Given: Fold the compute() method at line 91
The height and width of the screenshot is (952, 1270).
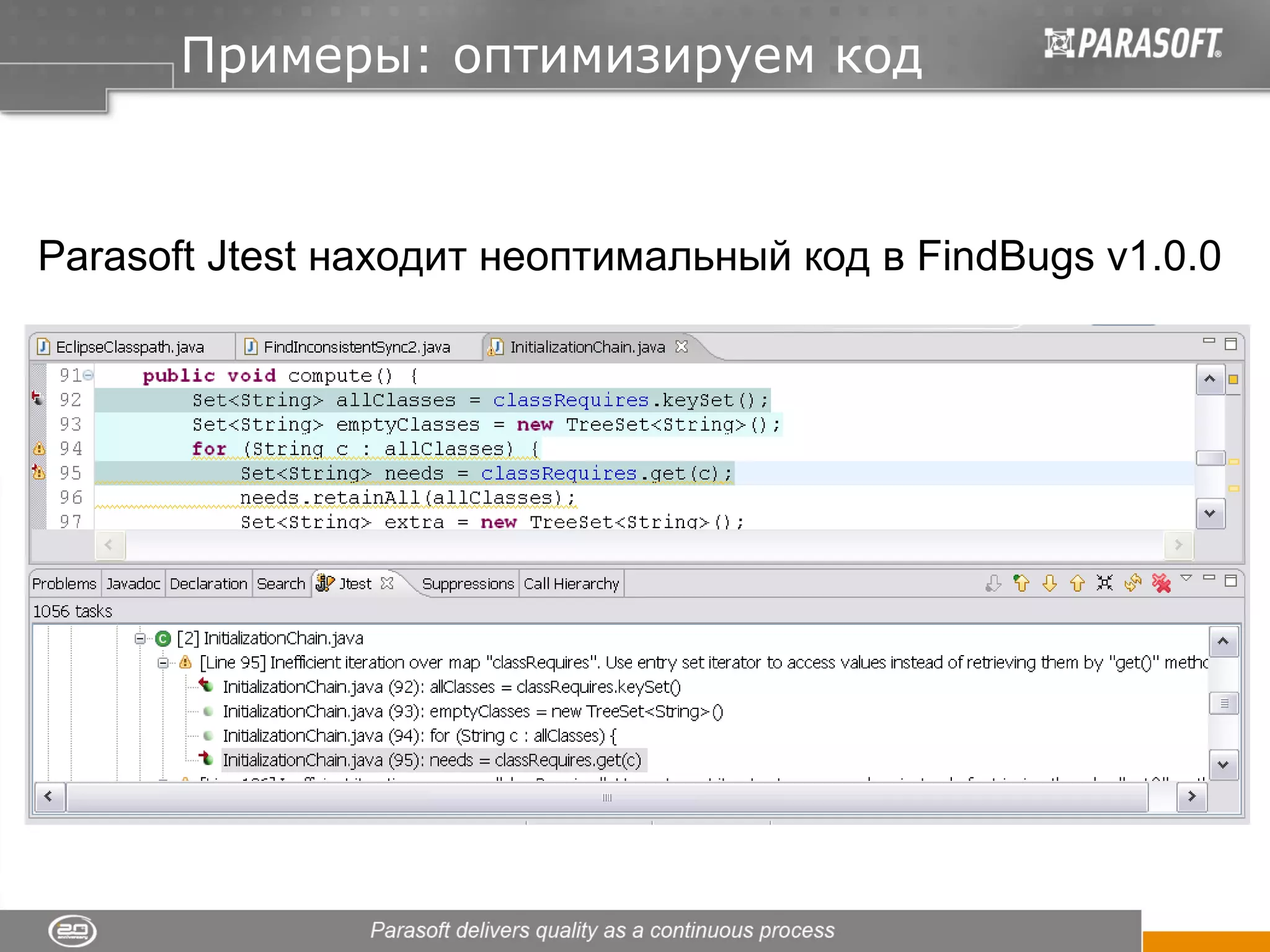Looking at the screenshot, I should [89, 375].
